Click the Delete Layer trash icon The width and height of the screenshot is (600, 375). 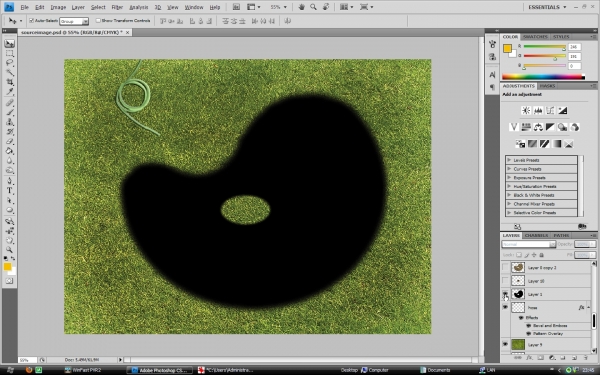pyautogui.click(x=585, y=358)
